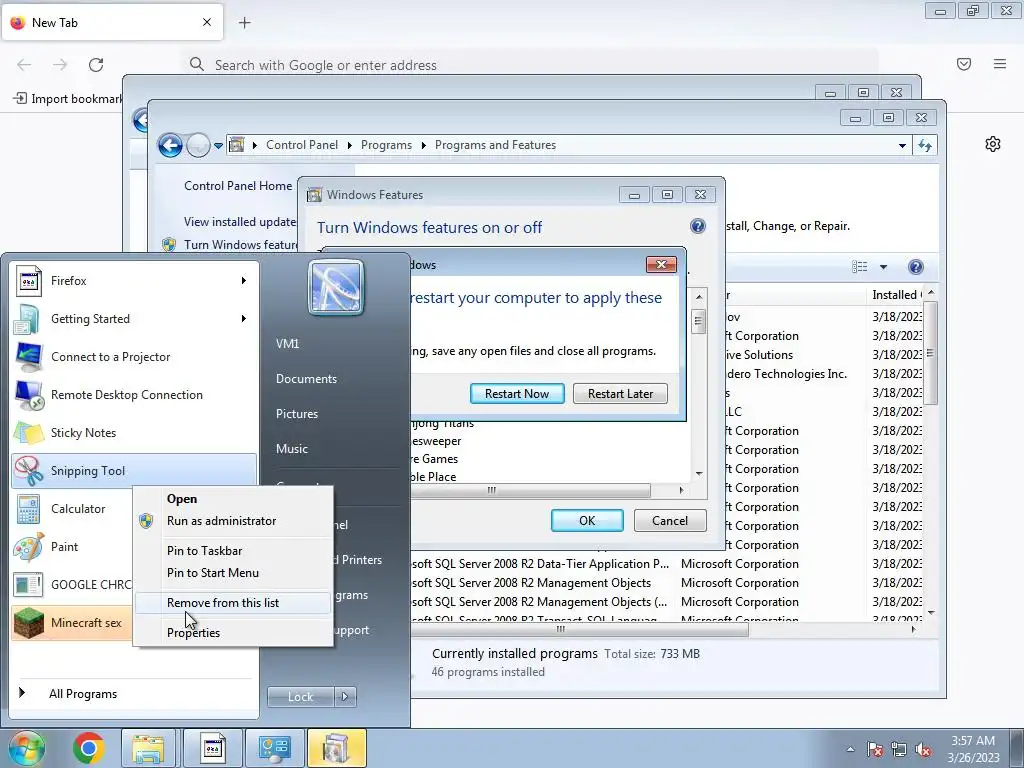Click Import bookmarks in Firefox toolbar
This screenshot has width=1024, height=768.
pos(68,99)
